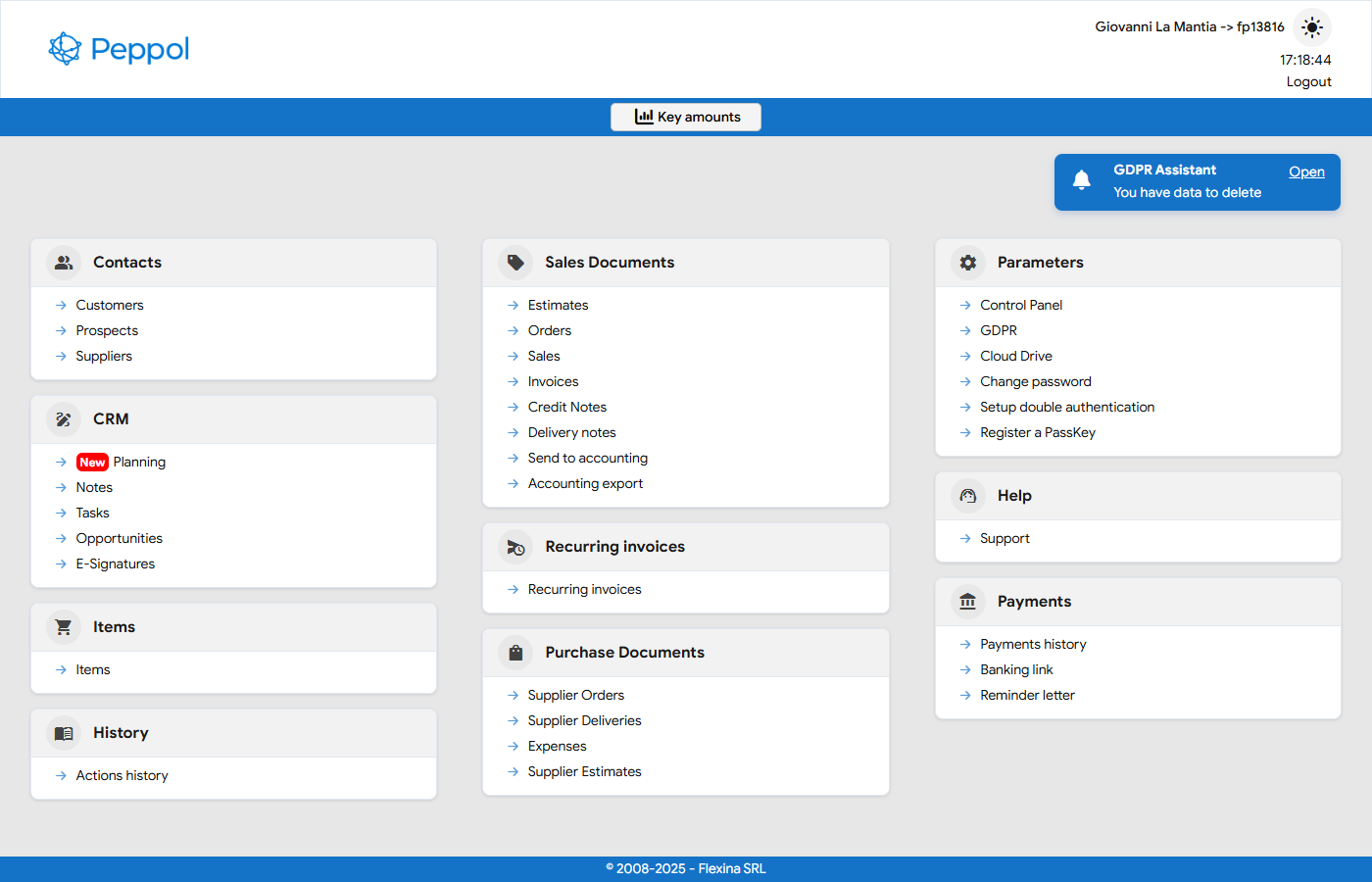This screenshot has width=1372, height=882.
Task: Open GDPR under Parameters
Action: 999,330
